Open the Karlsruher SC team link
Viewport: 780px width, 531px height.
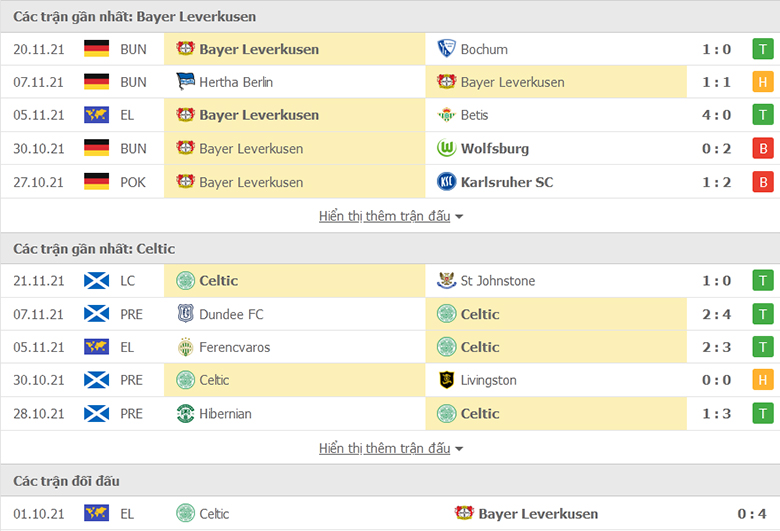pos(507,182)
